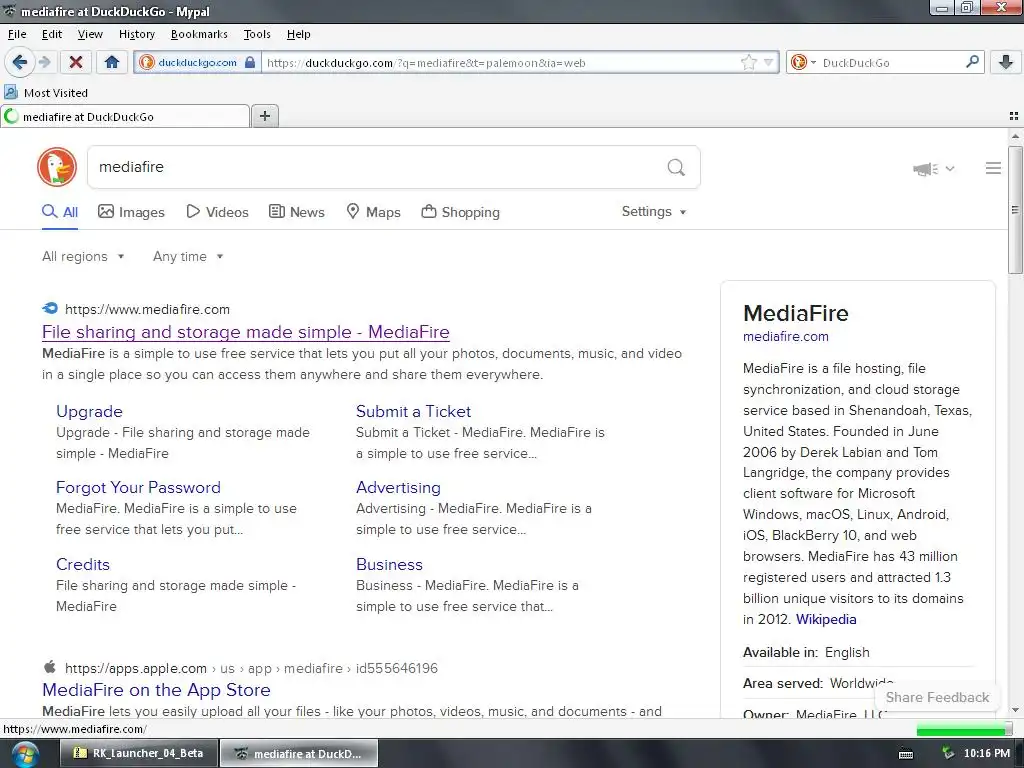Click the forward navigation arrow
This screenshot has width=1024, height=768.
point(45,62)
